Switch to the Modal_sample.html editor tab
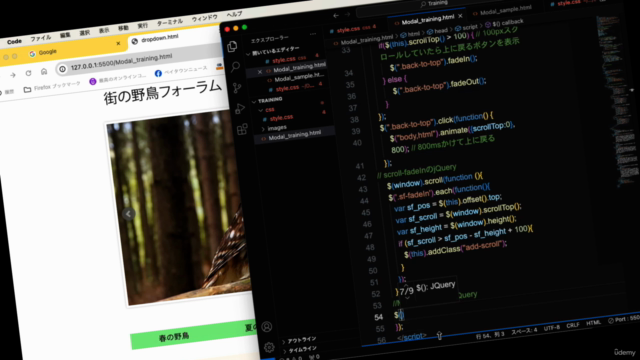This screenshot has width=640, height=360. point(502,10)
